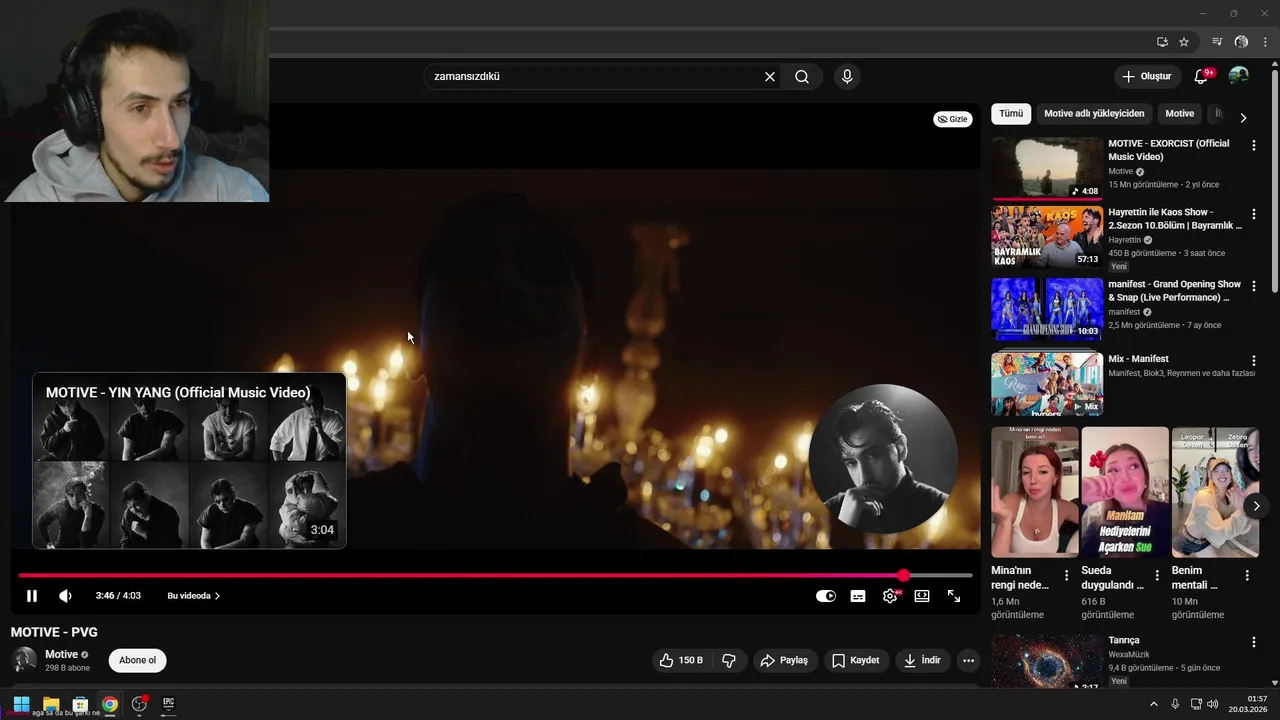Like the video with thumbs up 150 B
The width and height of the screenshot is (1280, 720).
(x=681, y=661)
